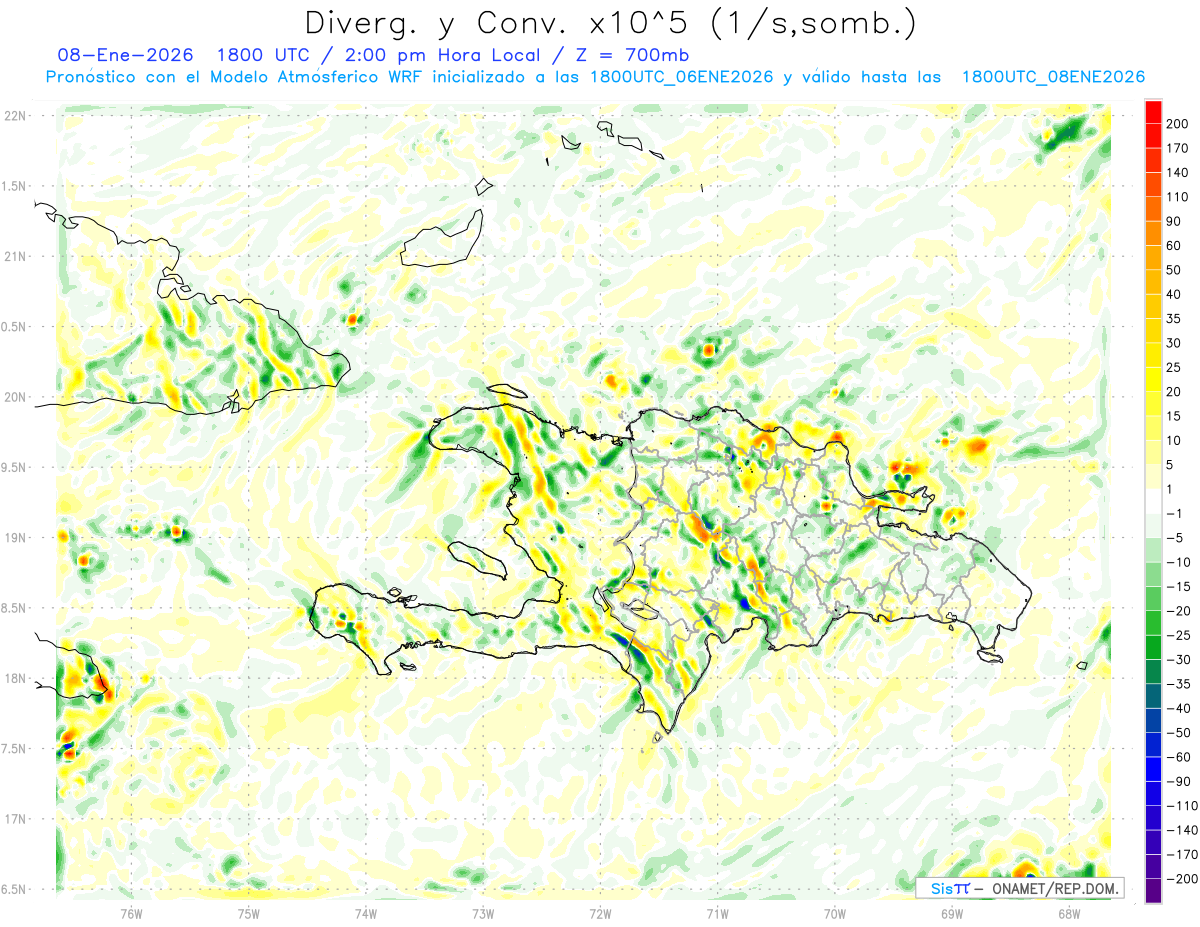1200x927 pixels.
Task: Click the 110 value on the color scale
Action: point(1178,197)
